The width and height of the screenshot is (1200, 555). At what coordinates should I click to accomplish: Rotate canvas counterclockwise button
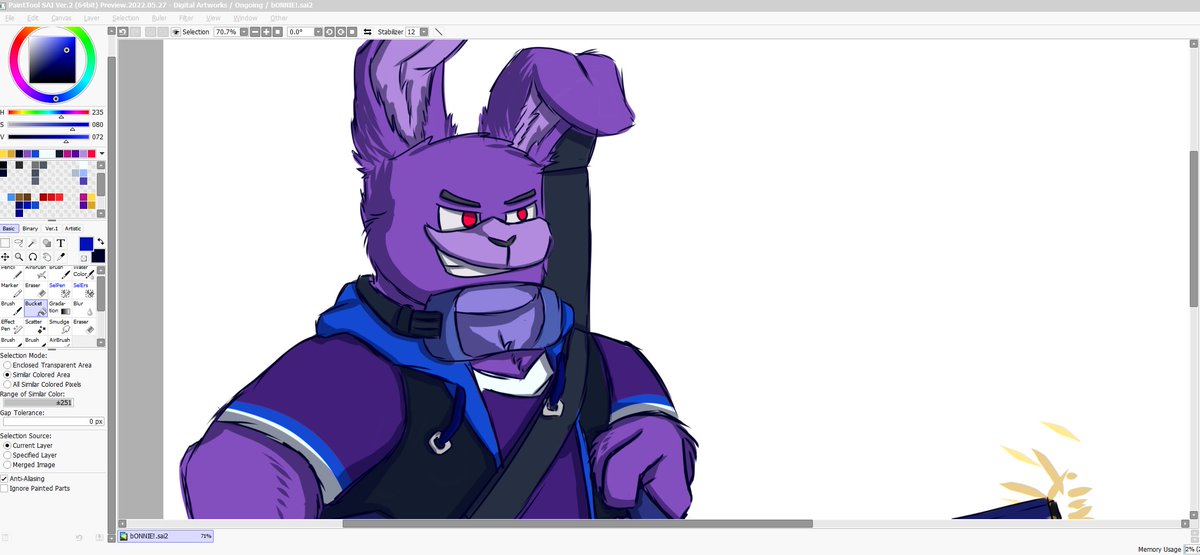330,32
